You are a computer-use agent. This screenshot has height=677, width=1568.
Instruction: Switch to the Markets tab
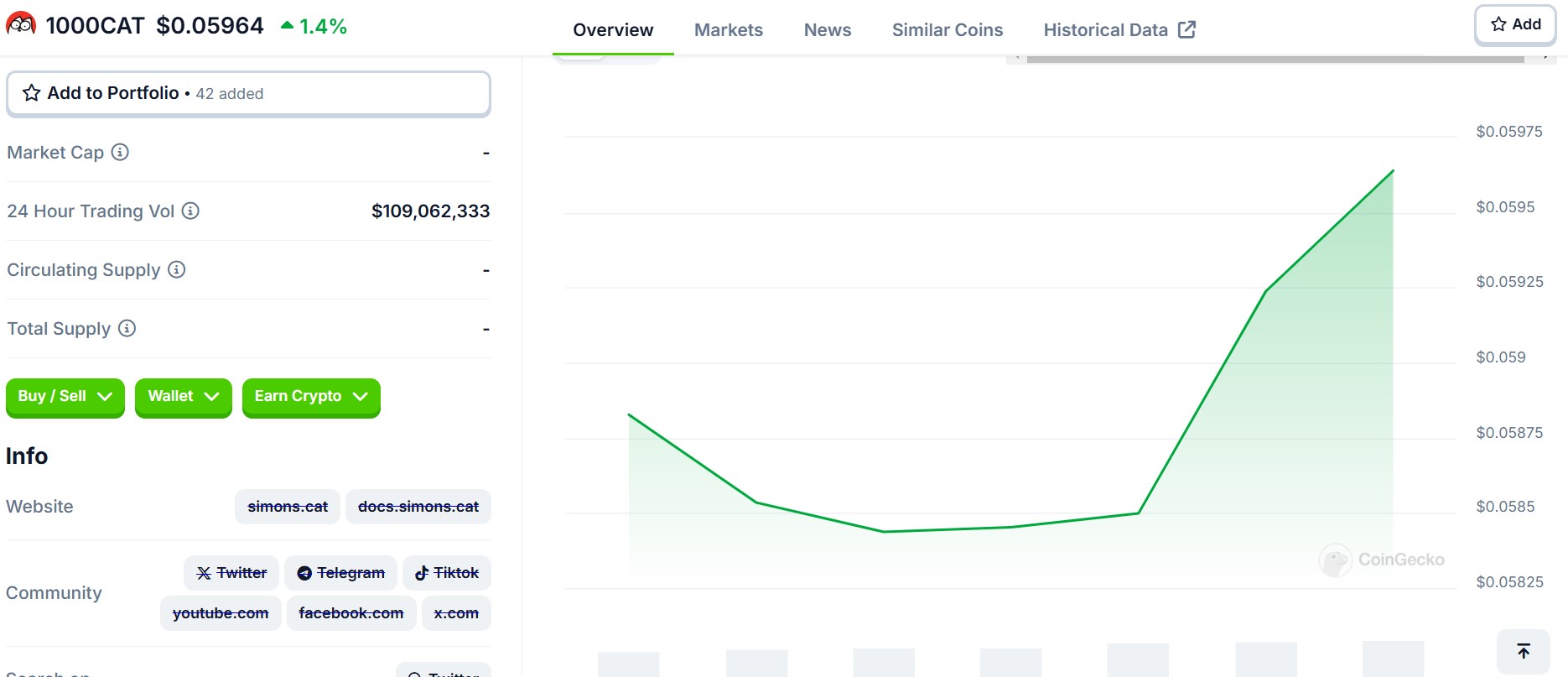point(729,29)
